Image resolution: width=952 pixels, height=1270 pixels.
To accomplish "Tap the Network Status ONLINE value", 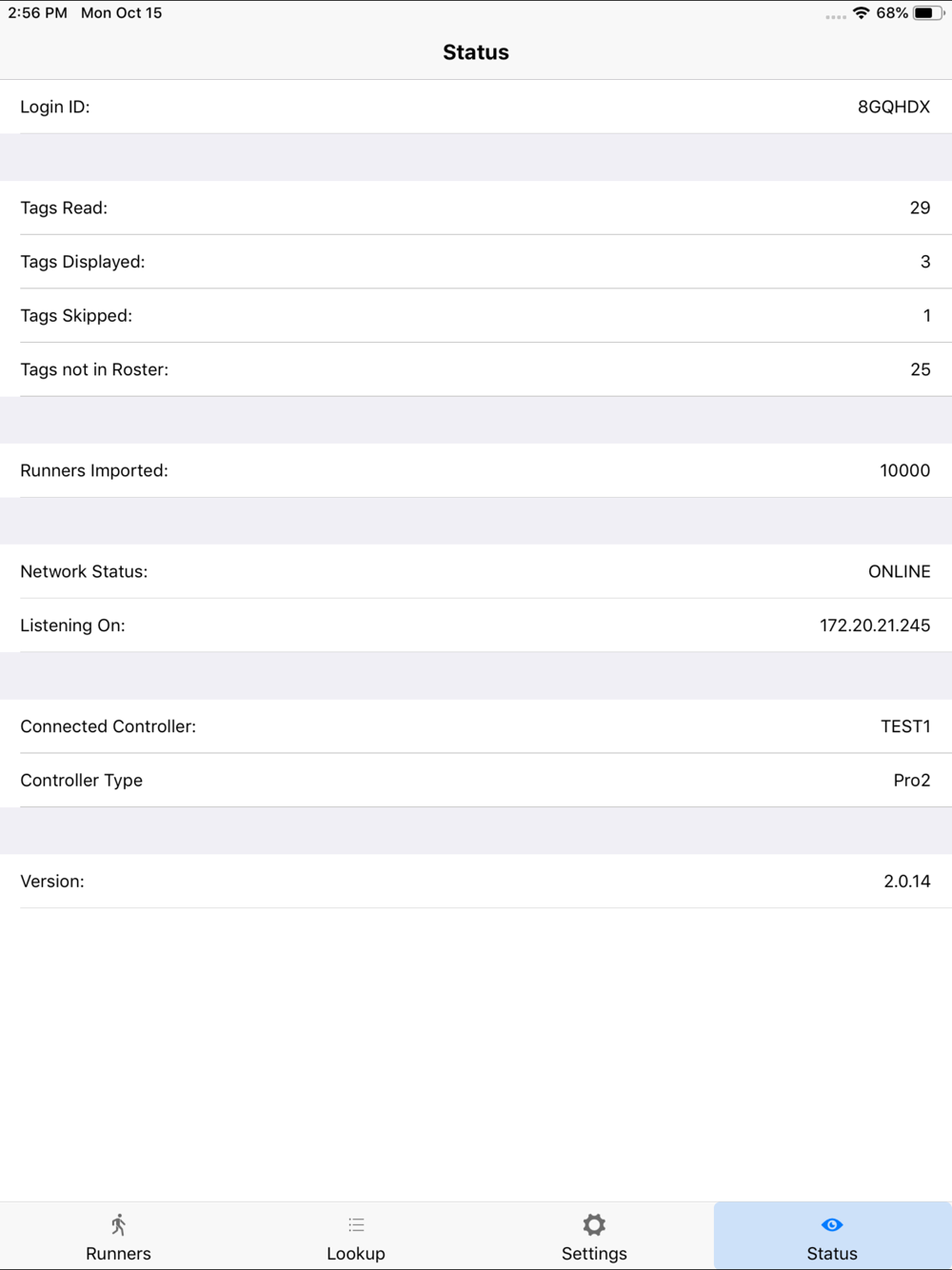I will click(x=899, y=571).
